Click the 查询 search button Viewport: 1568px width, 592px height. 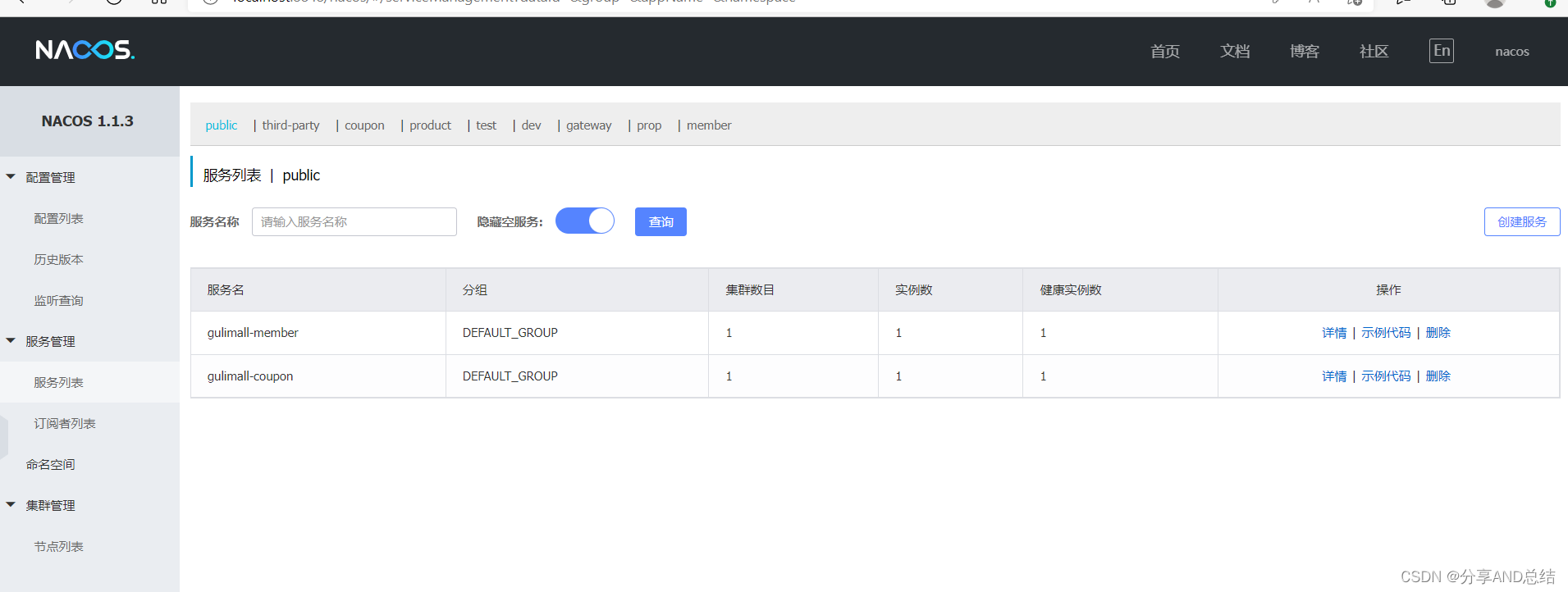pyautogui.click(x=661, y=221)
